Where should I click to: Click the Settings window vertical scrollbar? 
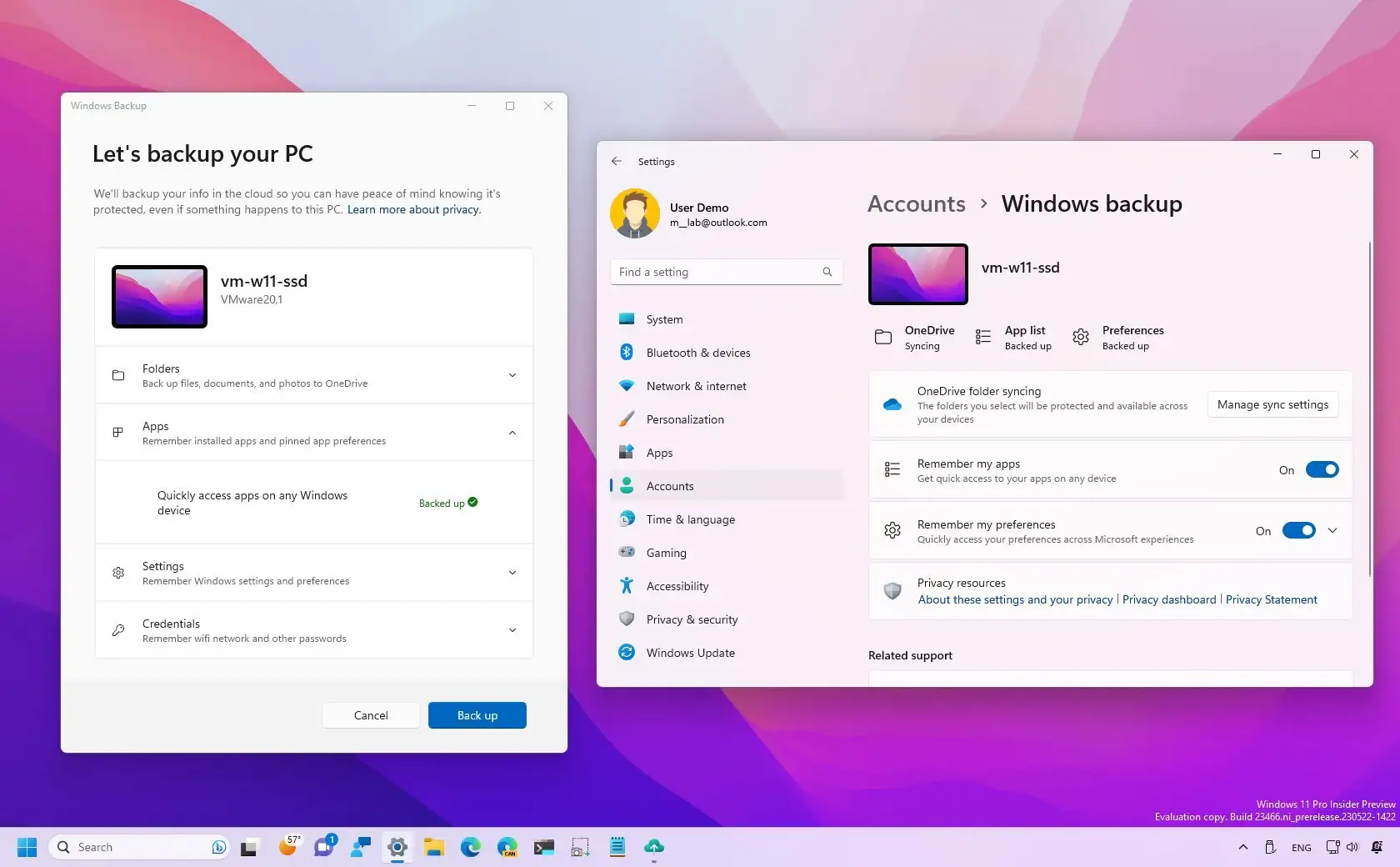[1370, 408]
